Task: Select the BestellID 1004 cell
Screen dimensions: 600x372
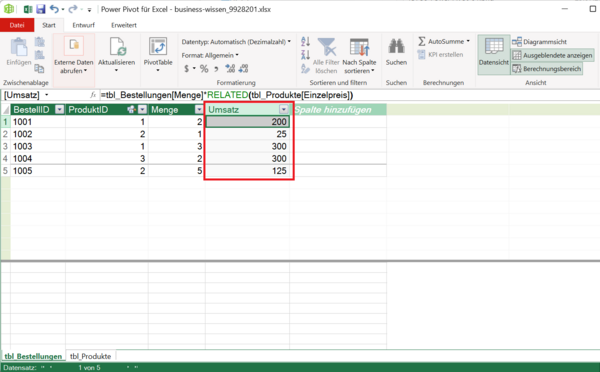Action: (x=38, y=159)
